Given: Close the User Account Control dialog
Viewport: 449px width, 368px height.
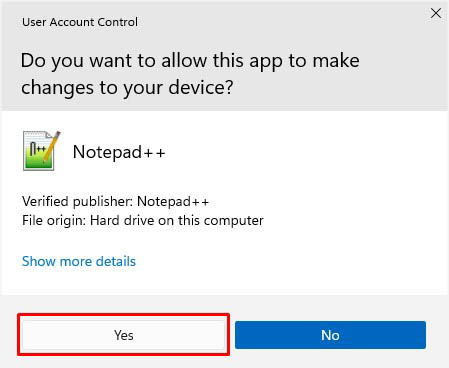Looking at the screenshot, I should tap(436, 13).
